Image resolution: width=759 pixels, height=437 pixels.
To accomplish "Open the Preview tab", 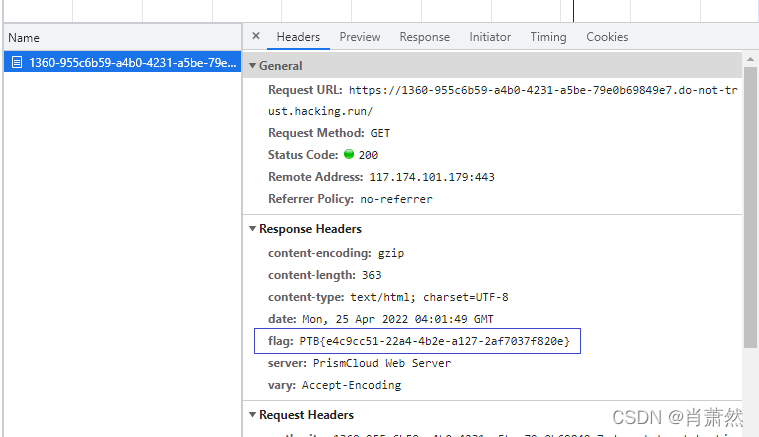I will pos(360,37).
